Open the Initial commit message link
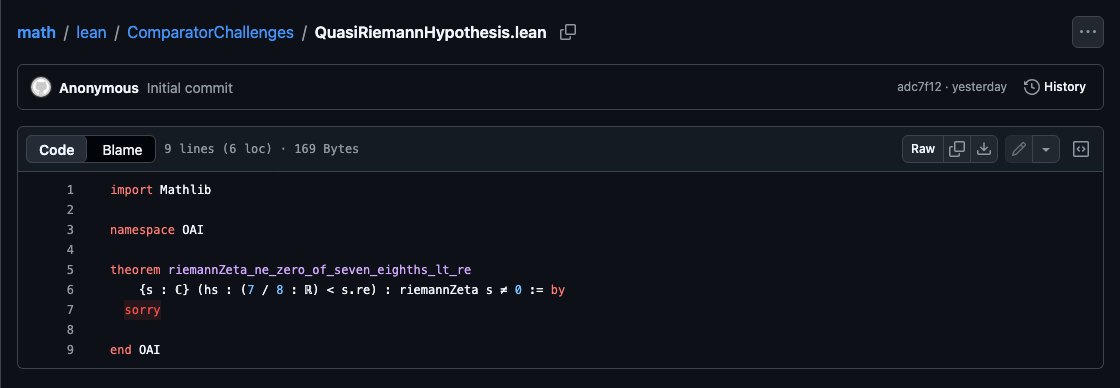Viewport: 1120px width, 388px height. coord(190,88)
